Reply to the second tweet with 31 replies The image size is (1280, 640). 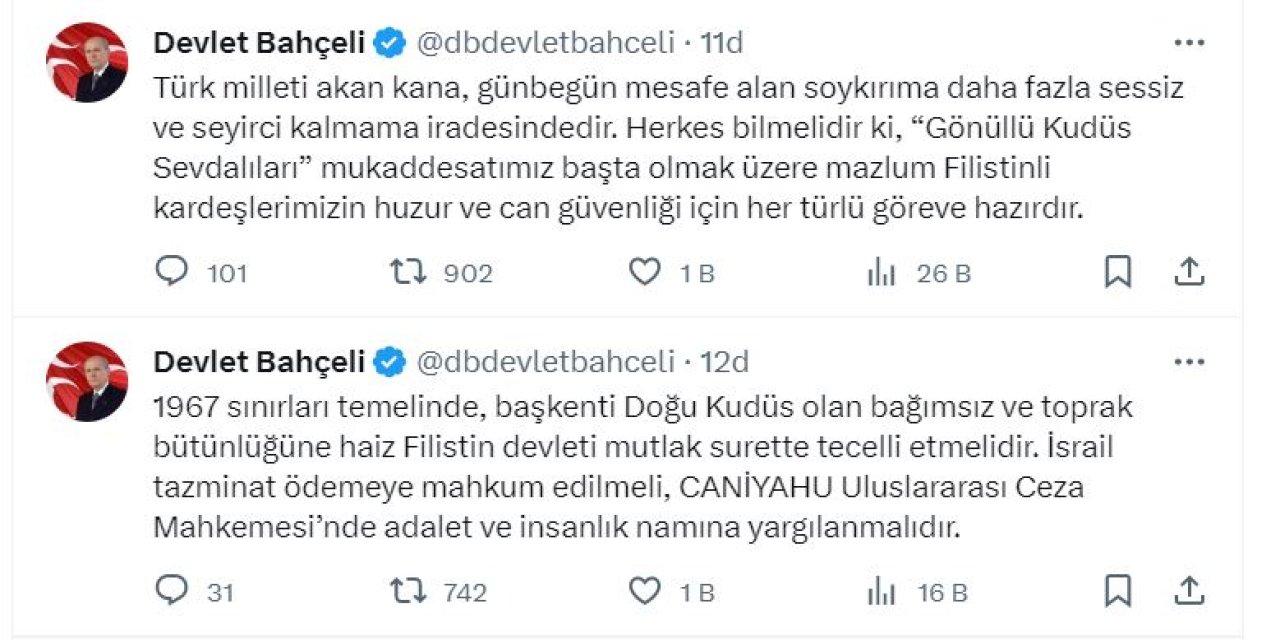[x=170, y=592]
